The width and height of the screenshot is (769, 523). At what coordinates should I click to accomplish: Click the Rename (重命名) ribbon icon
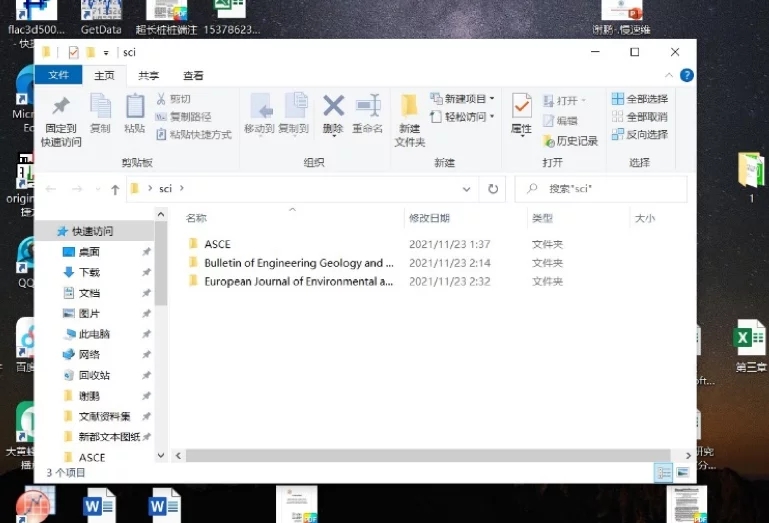pyautogui.click(x=367, y=114)
